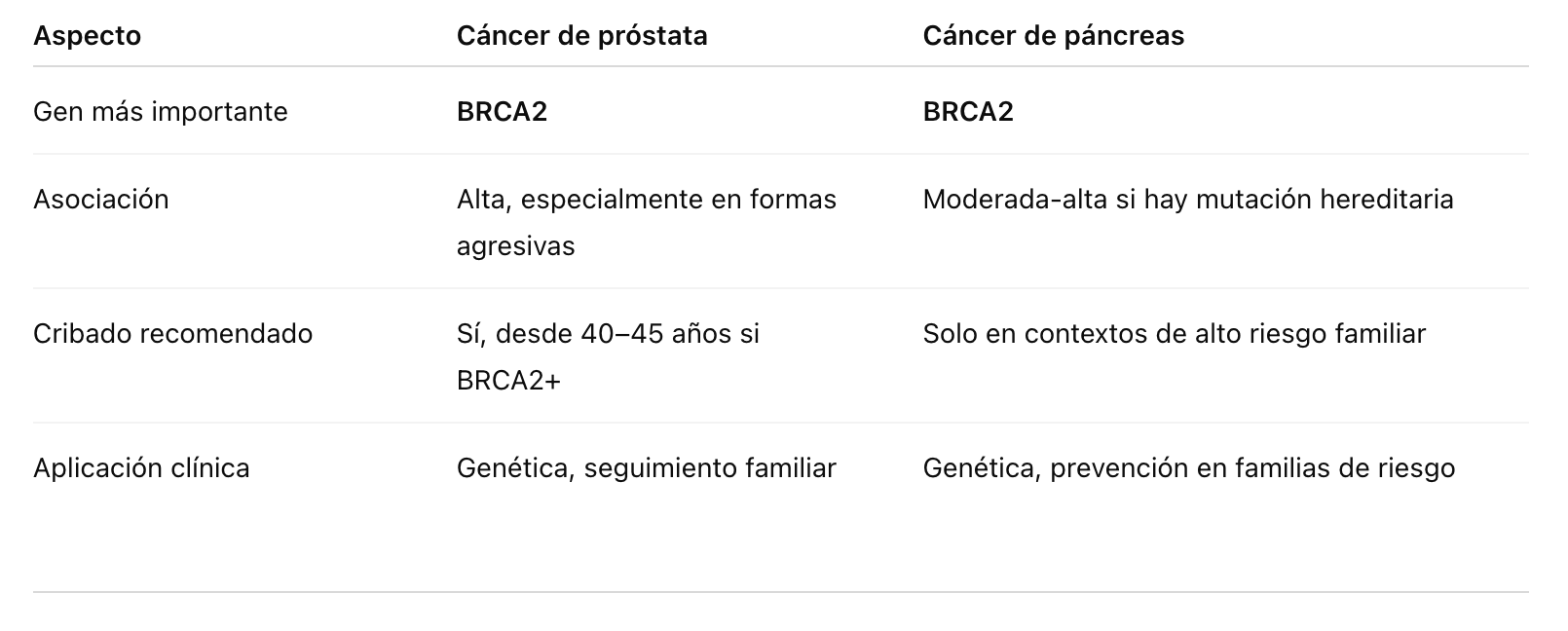1568x631 pixels.
Task: Click "Alta, especialmente en formas" text
Action: coord(646,200)
